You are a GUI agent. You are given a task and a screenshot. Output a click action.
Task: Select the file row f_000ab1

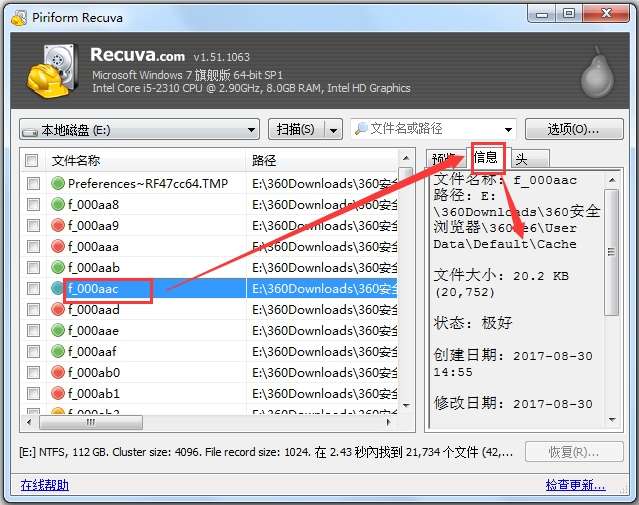click(209, 394)
